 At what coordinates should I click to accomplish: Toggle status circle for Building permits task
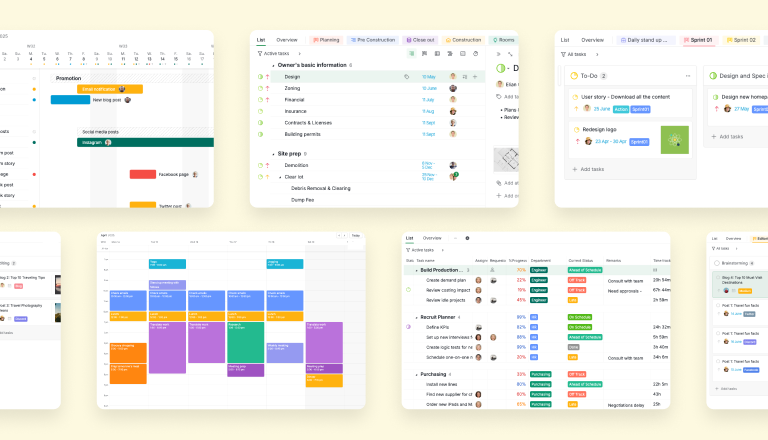click(260, 134)
